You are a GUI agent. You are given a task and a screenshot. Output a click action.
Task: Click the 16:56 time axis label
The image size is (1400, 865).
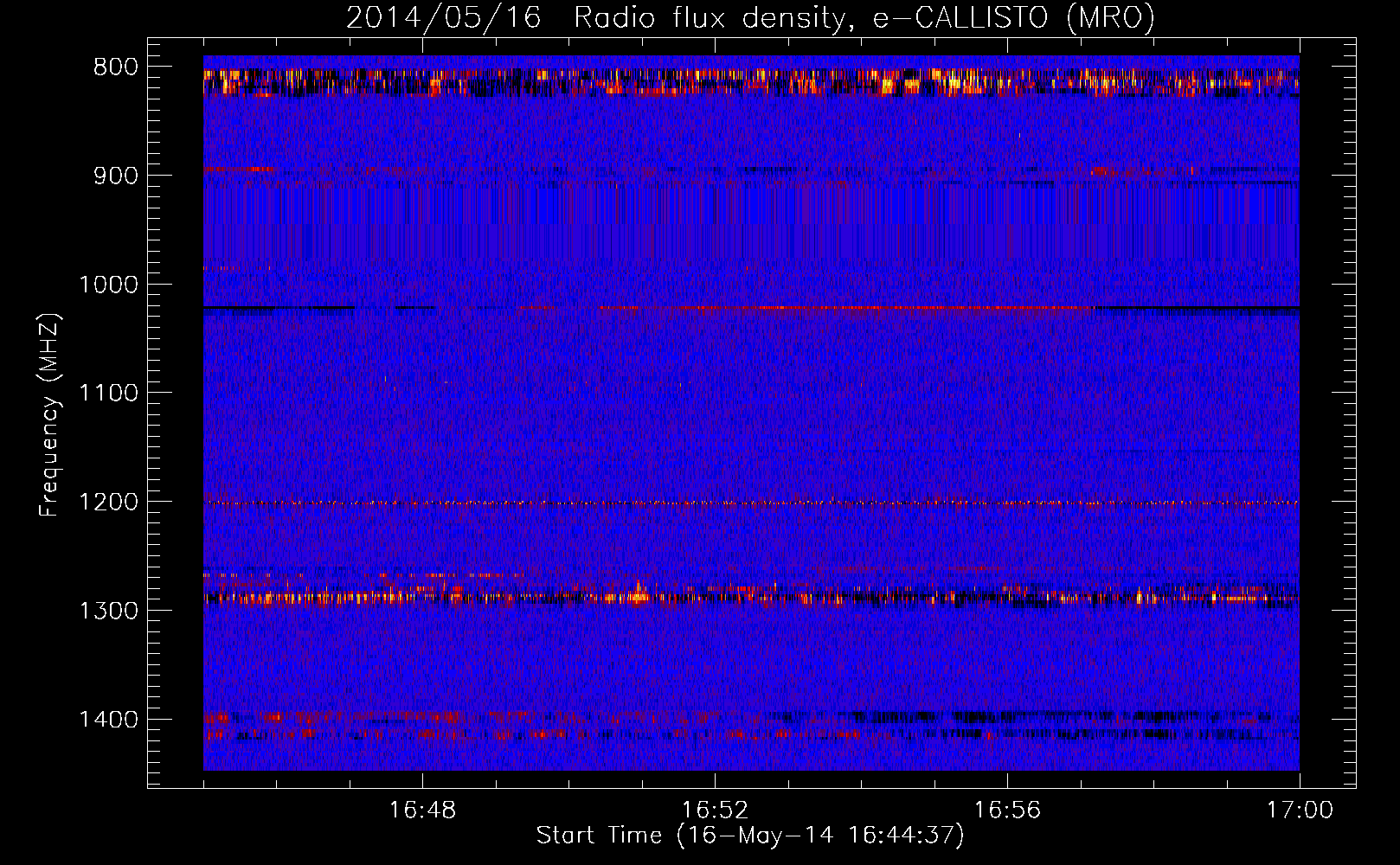click(x=1007, y=811)
